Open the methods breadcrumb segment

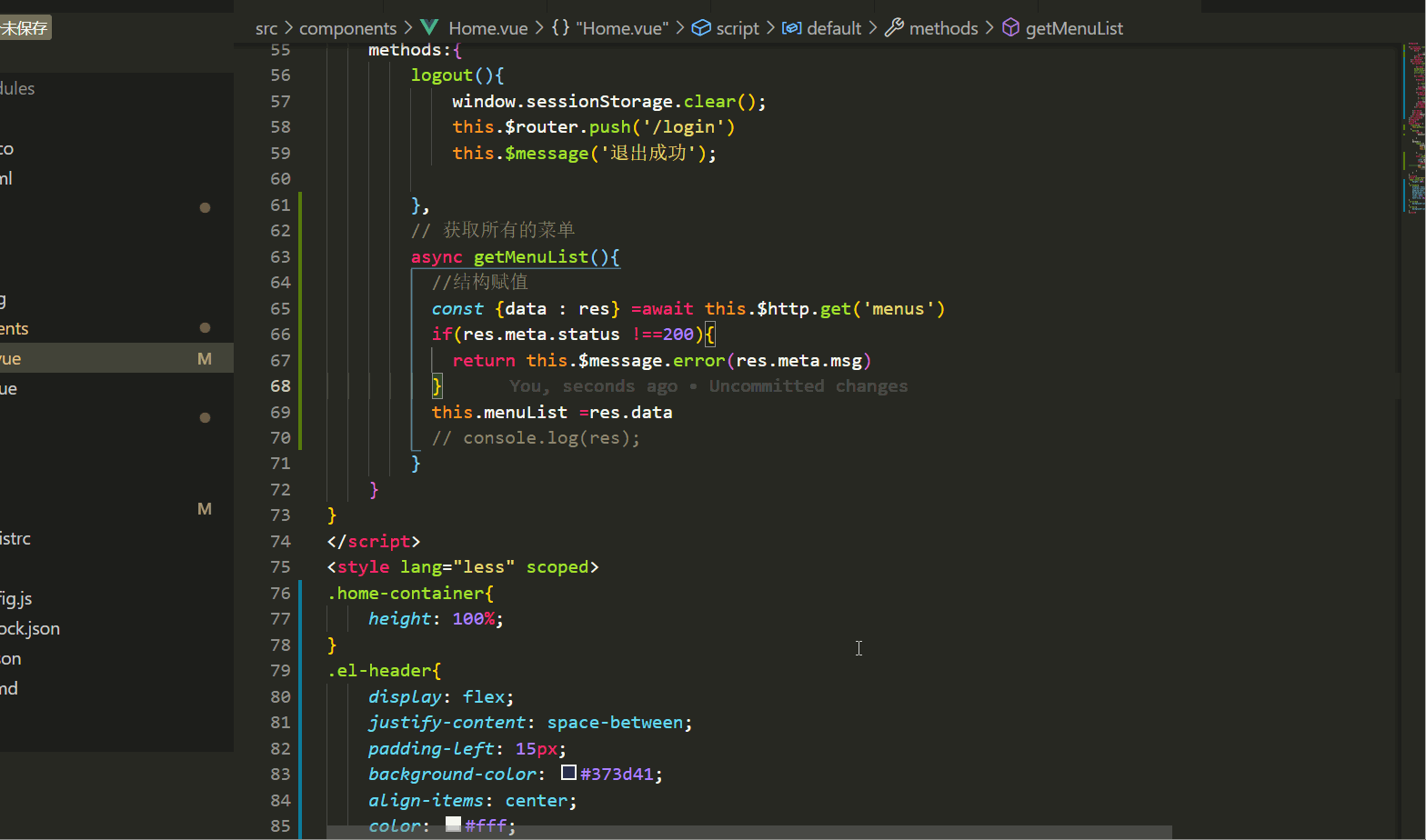tap(944, 28)
